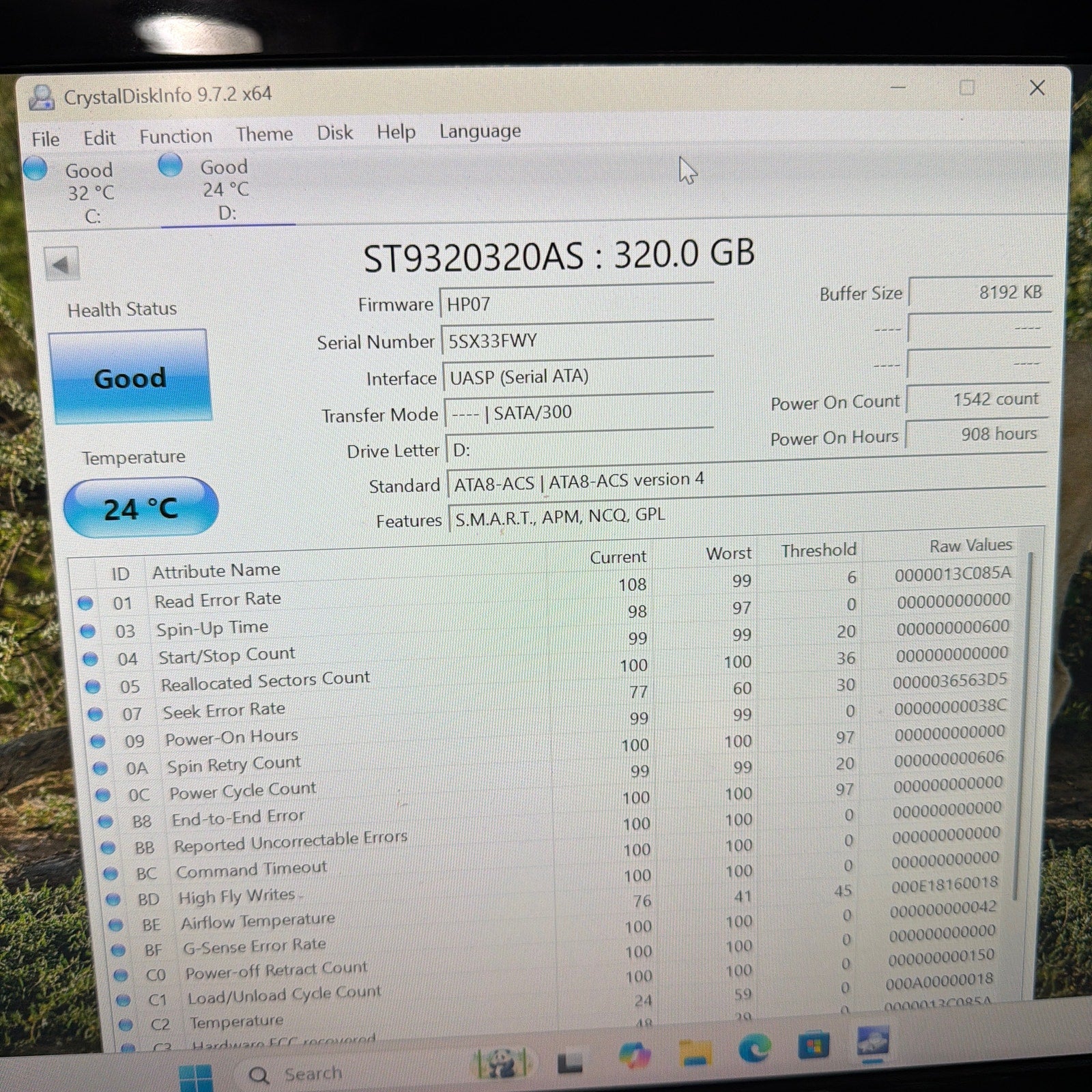Open the Disk menu
This screenshot has width=1092, height=1092.
pyautogui.click(x=335, y=132)
